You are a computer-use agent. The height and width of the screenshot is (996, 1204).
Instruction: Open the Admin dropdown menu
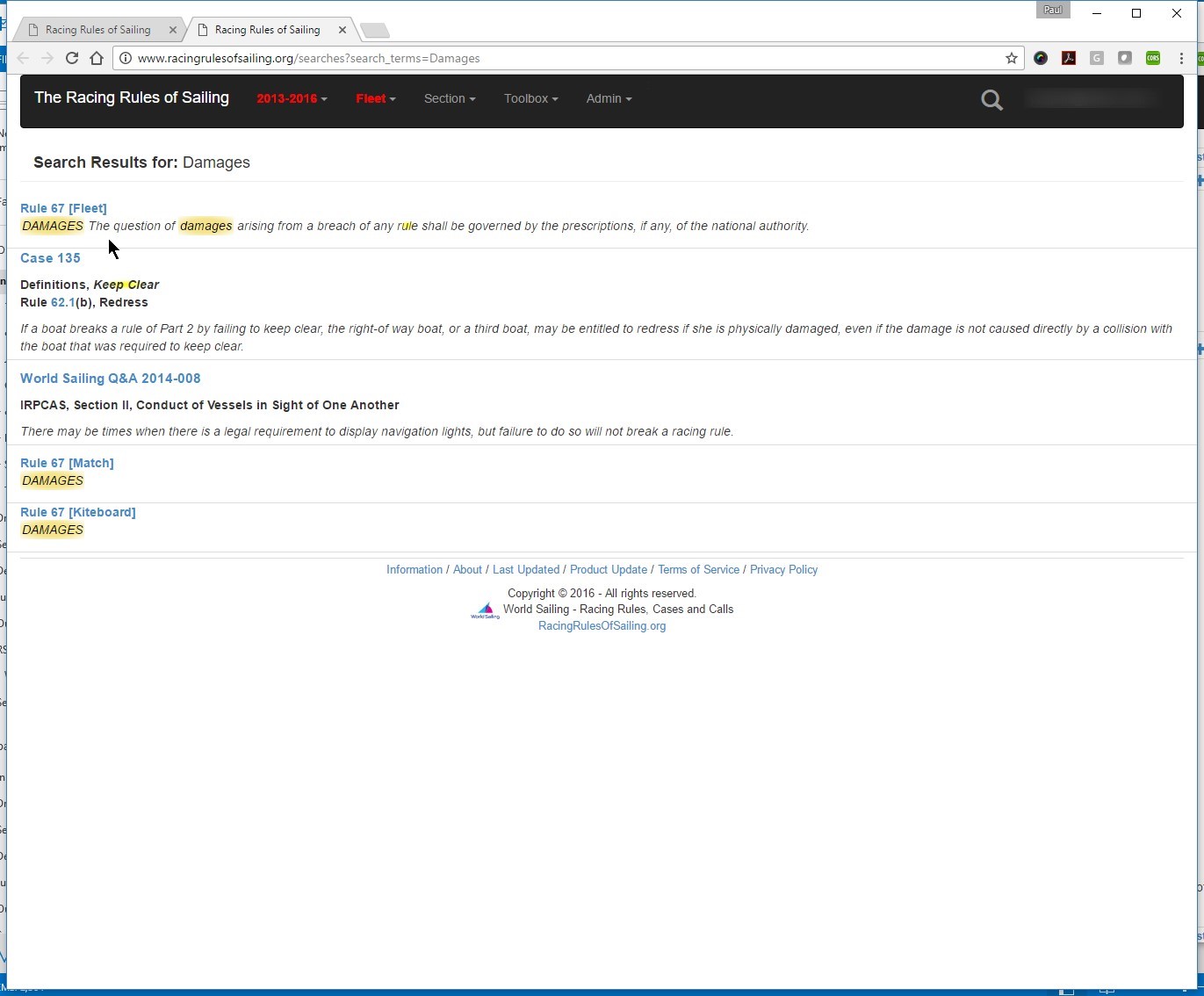tap(609, 98)
